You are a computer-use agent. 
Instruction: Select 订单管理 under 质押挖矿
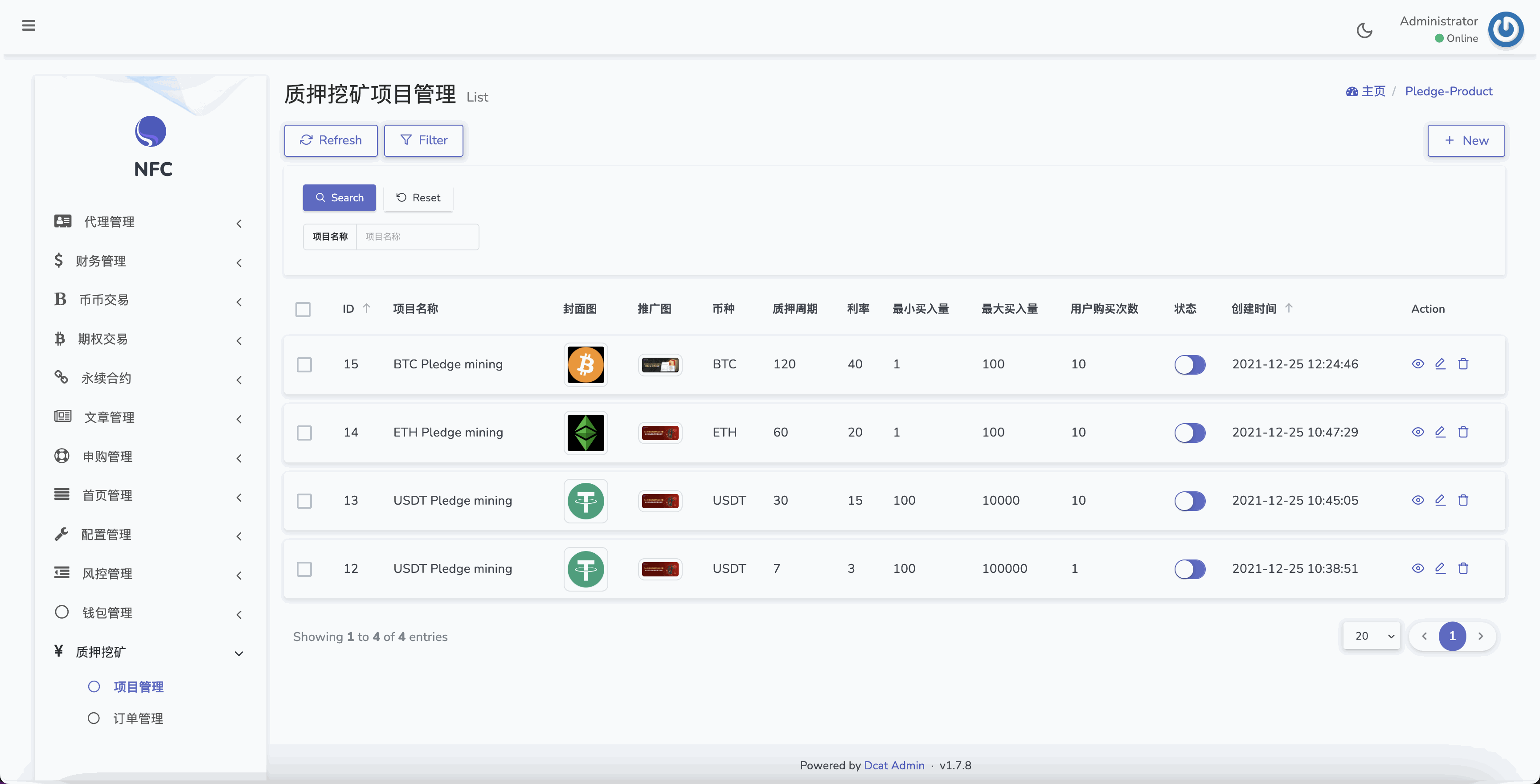(x=139, y=718)
